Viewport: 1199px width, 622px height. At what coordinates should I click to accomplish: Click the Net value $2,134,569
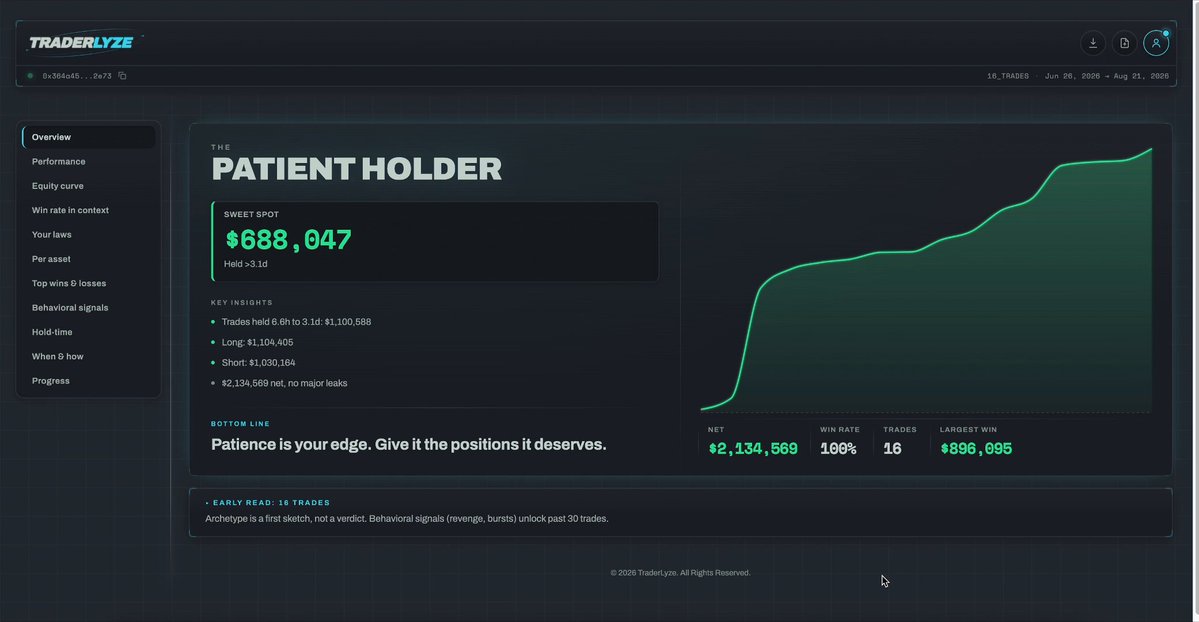pyautogui.click(x=753, y=449)
